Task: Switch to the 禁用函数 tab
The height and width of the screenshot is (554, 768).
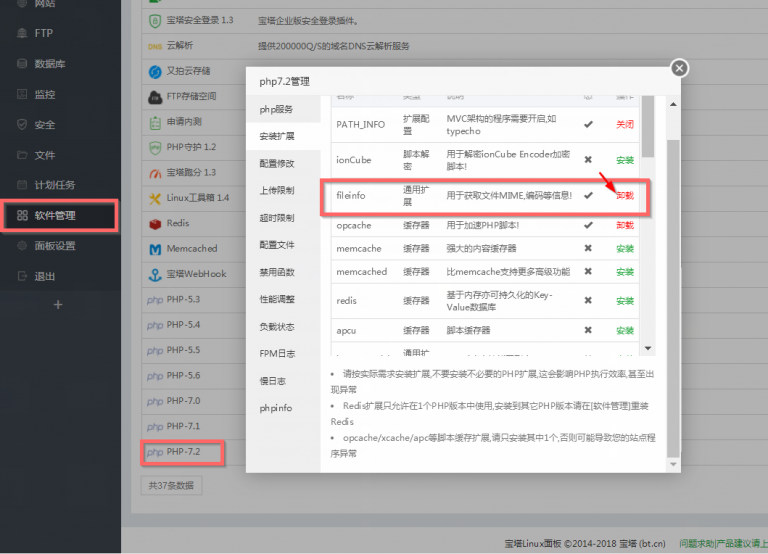Action: coord(277,272)
